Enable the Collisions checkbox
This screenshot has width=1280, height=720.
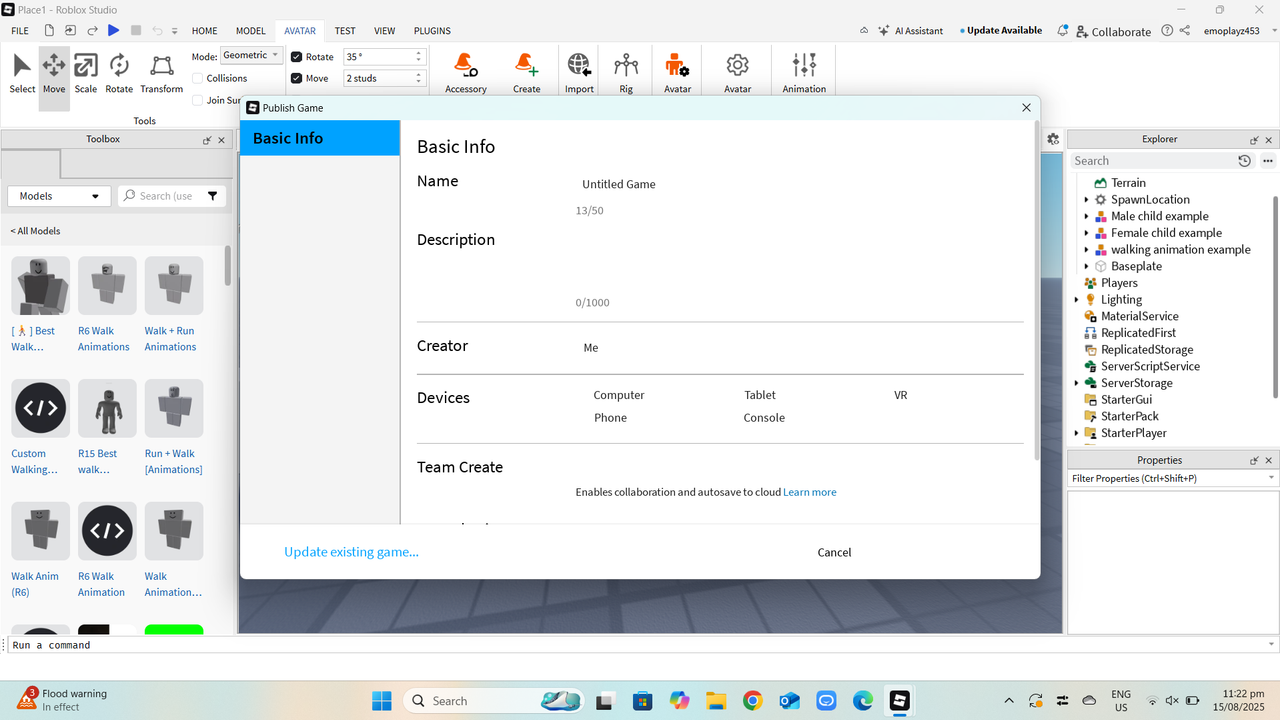pyautogui.click(x=198, y=78)
